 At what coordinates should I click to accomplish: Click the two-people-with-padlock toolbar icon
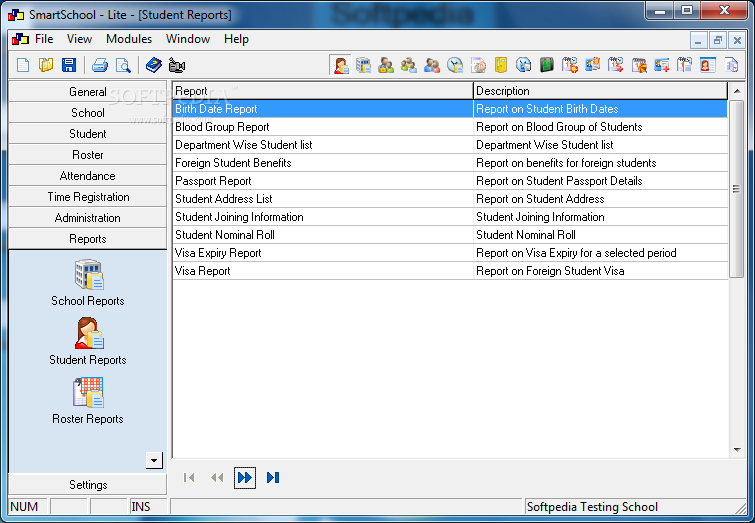[386, 65]
